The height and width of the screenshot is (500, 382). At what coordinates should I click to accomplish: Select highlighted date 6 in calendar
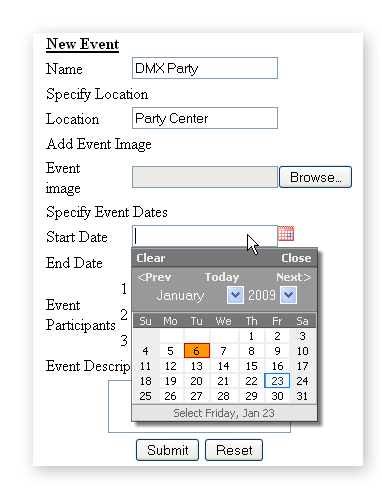(197, 351)
